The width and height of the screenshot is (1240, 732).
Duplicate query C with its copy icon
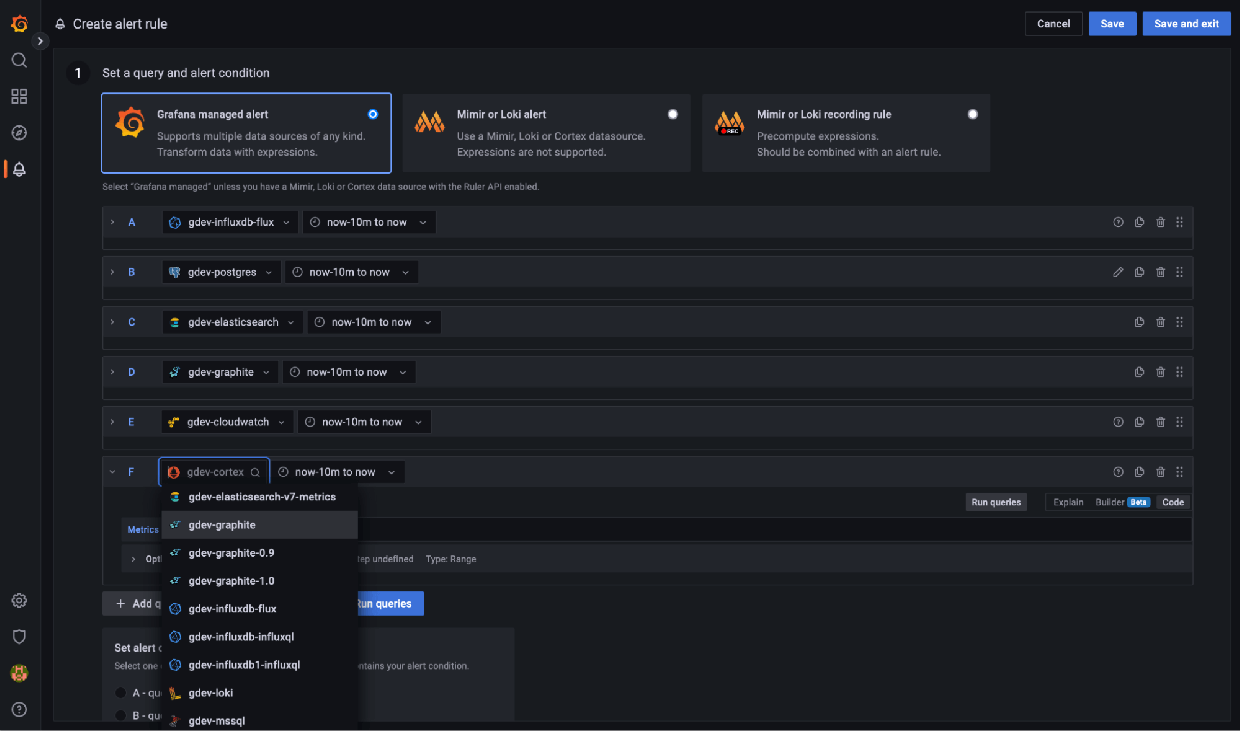pyautogui.click(x=1139, y=321)
